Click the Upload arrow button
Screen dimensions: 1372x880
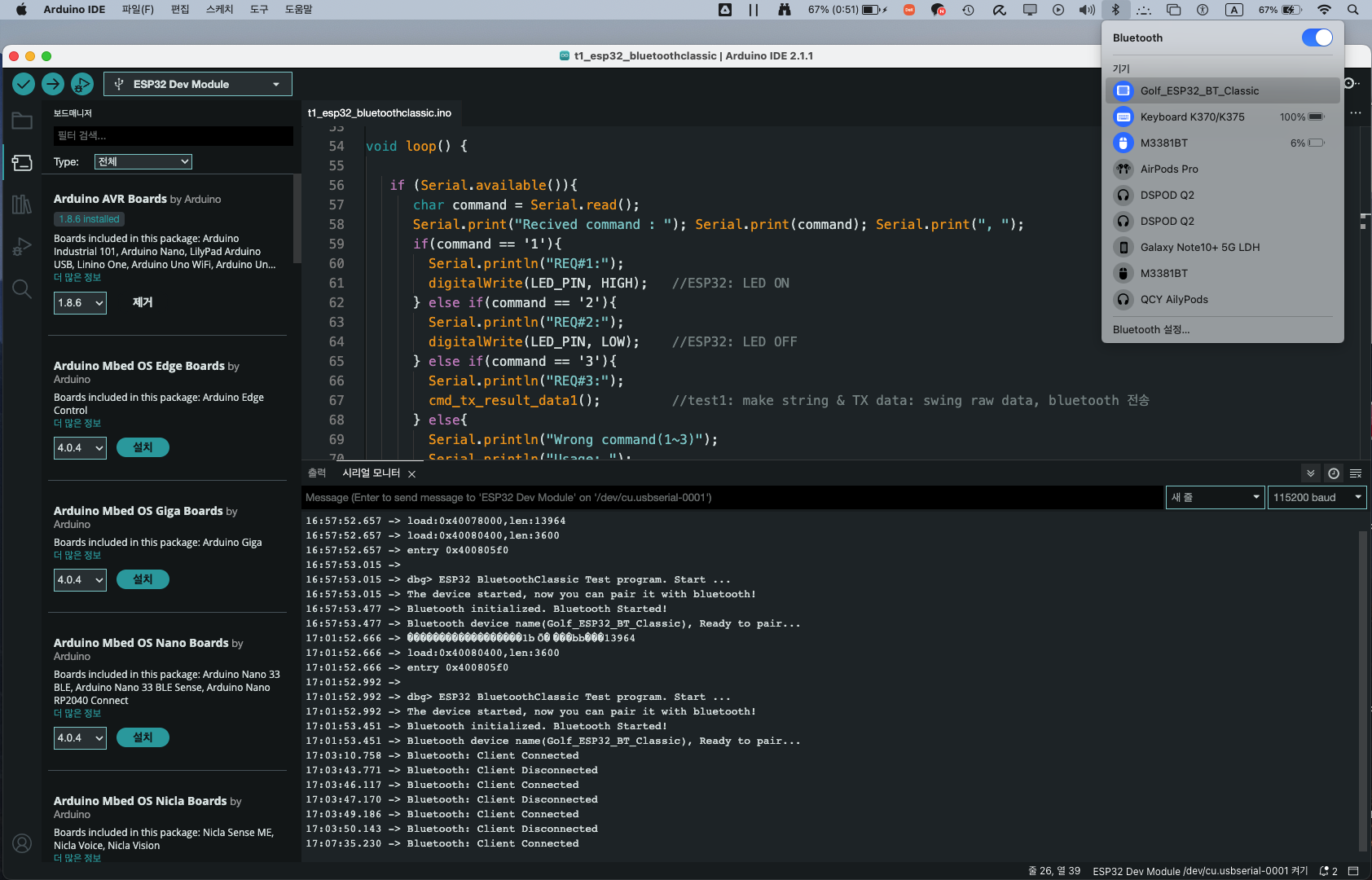coord(53,84)
